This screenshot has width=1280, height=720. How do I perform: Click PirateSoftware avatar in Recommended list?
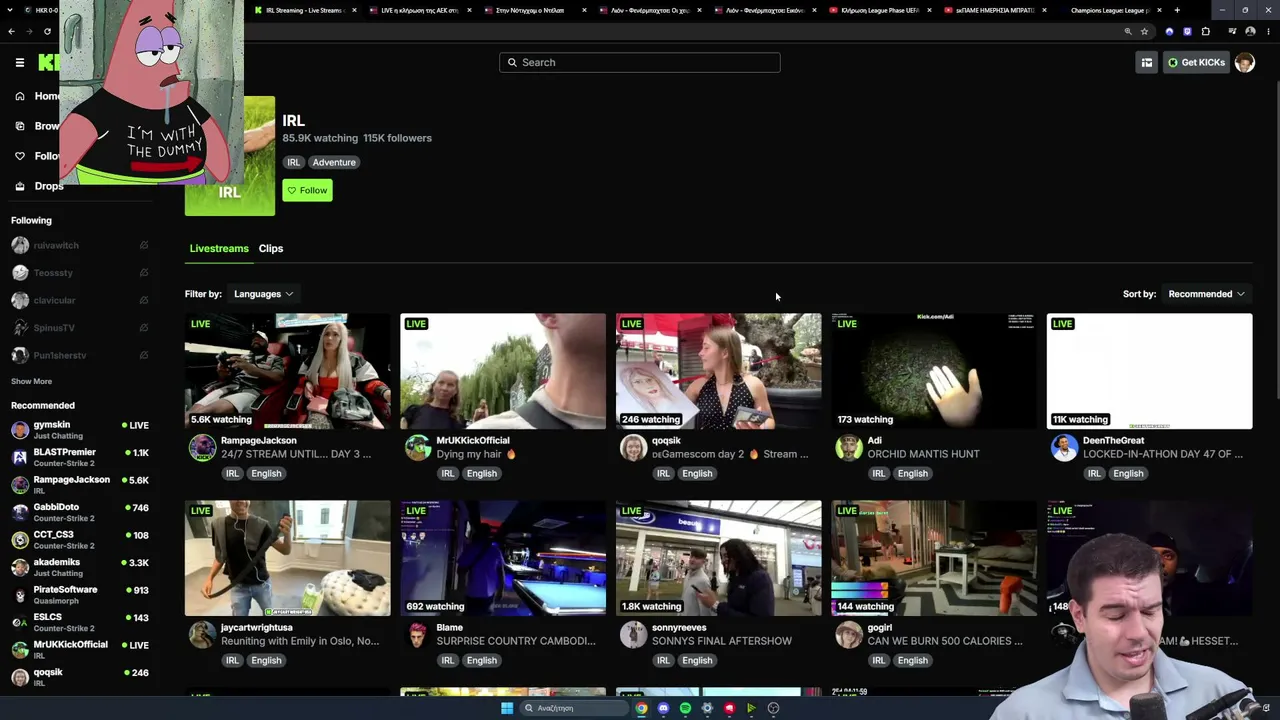tap(20, 595)
